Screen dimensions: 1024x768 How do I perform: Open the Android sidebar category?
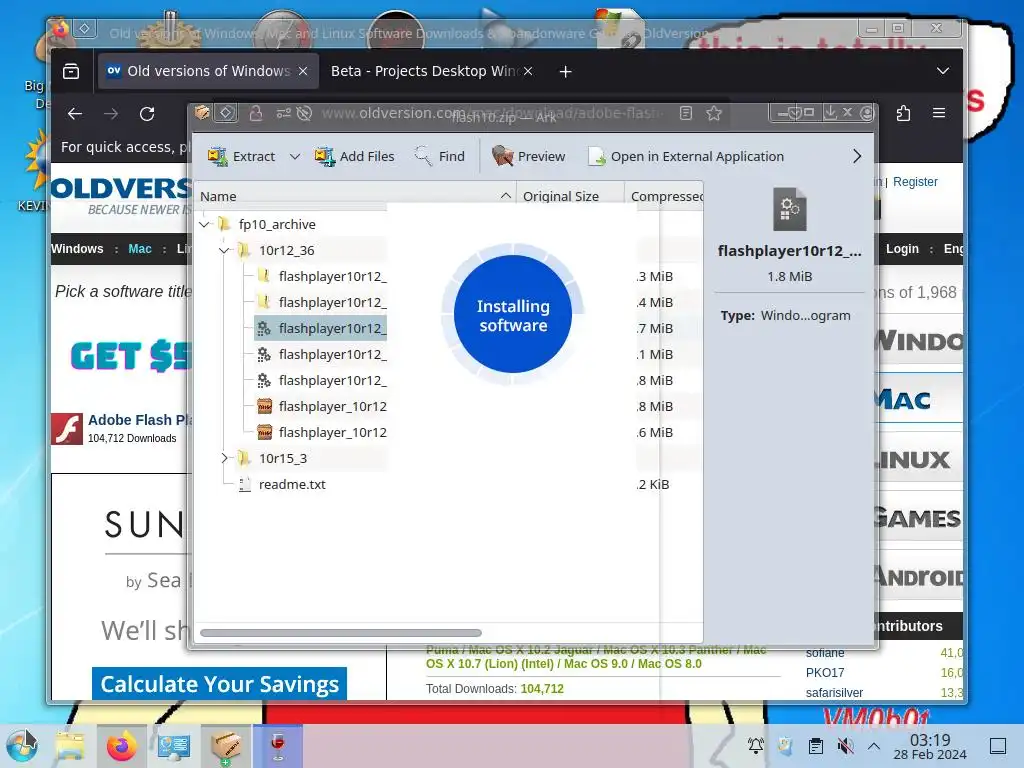coord(918,577)
